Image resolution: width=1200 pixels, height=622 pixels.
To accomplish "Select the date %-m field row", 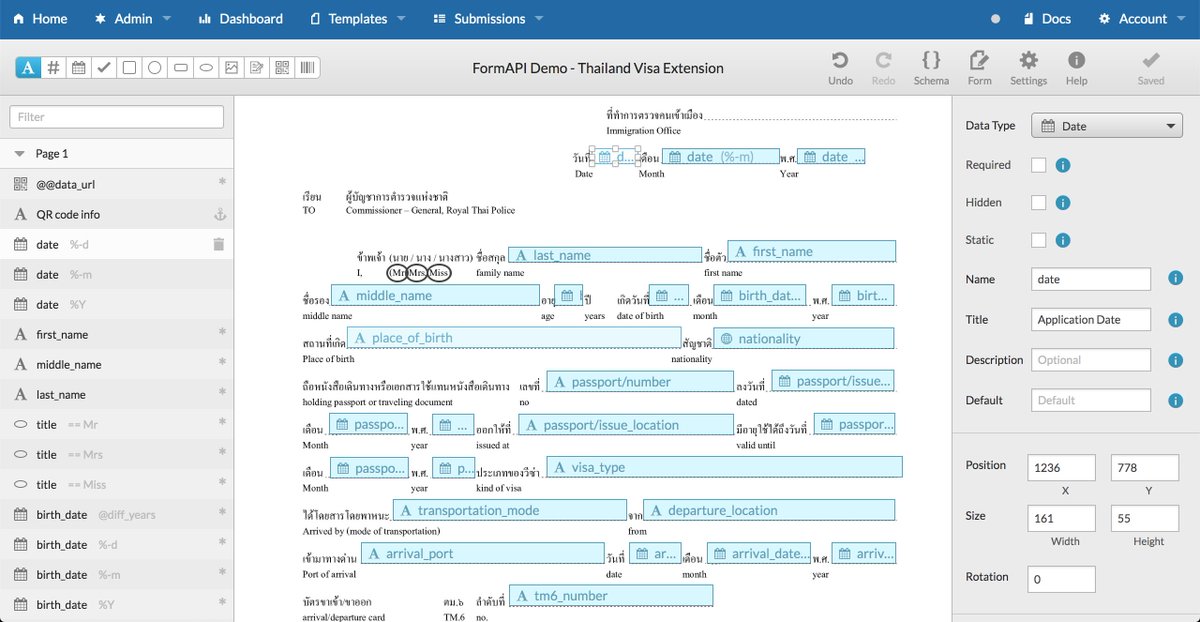I will tap(116, 274).
